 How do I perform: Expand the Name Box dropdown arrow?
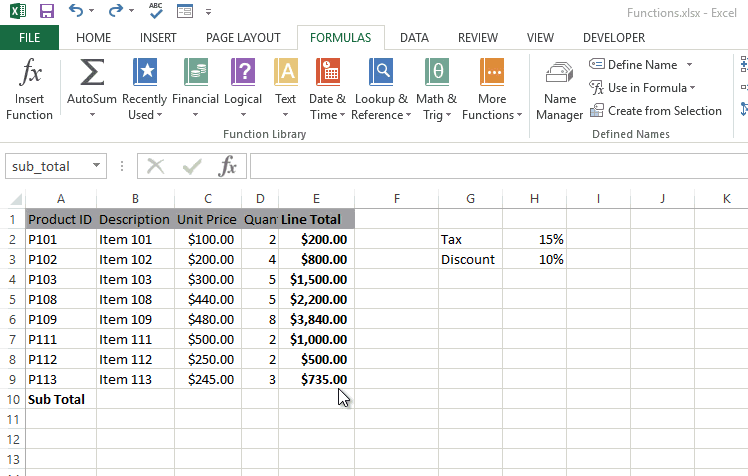click(96, 166)
